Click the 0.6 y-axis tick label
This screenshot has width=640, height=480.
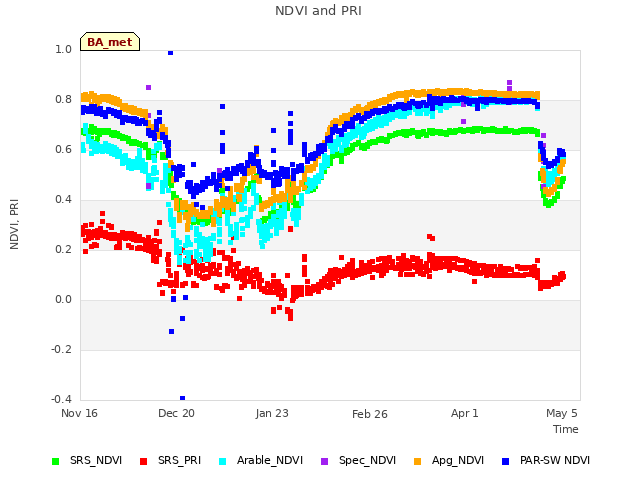coord(63,149)
